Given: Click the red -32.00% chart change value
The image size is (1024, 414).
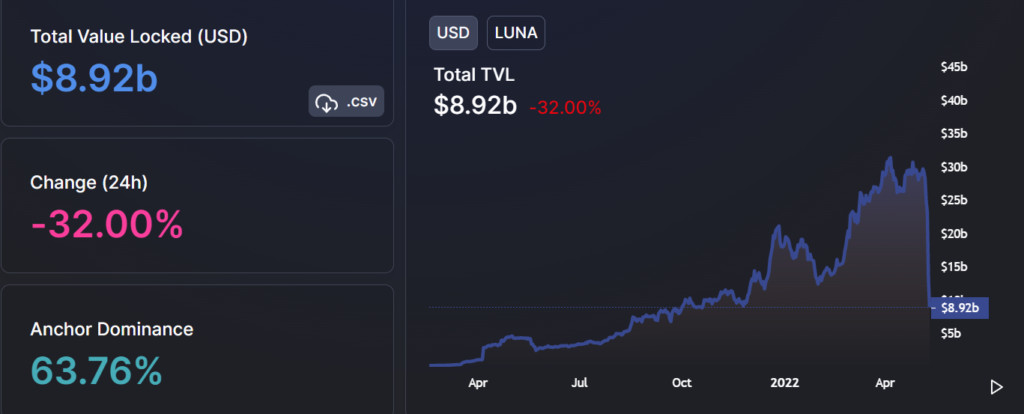Looking at the screenshot, I should [565, 107].
